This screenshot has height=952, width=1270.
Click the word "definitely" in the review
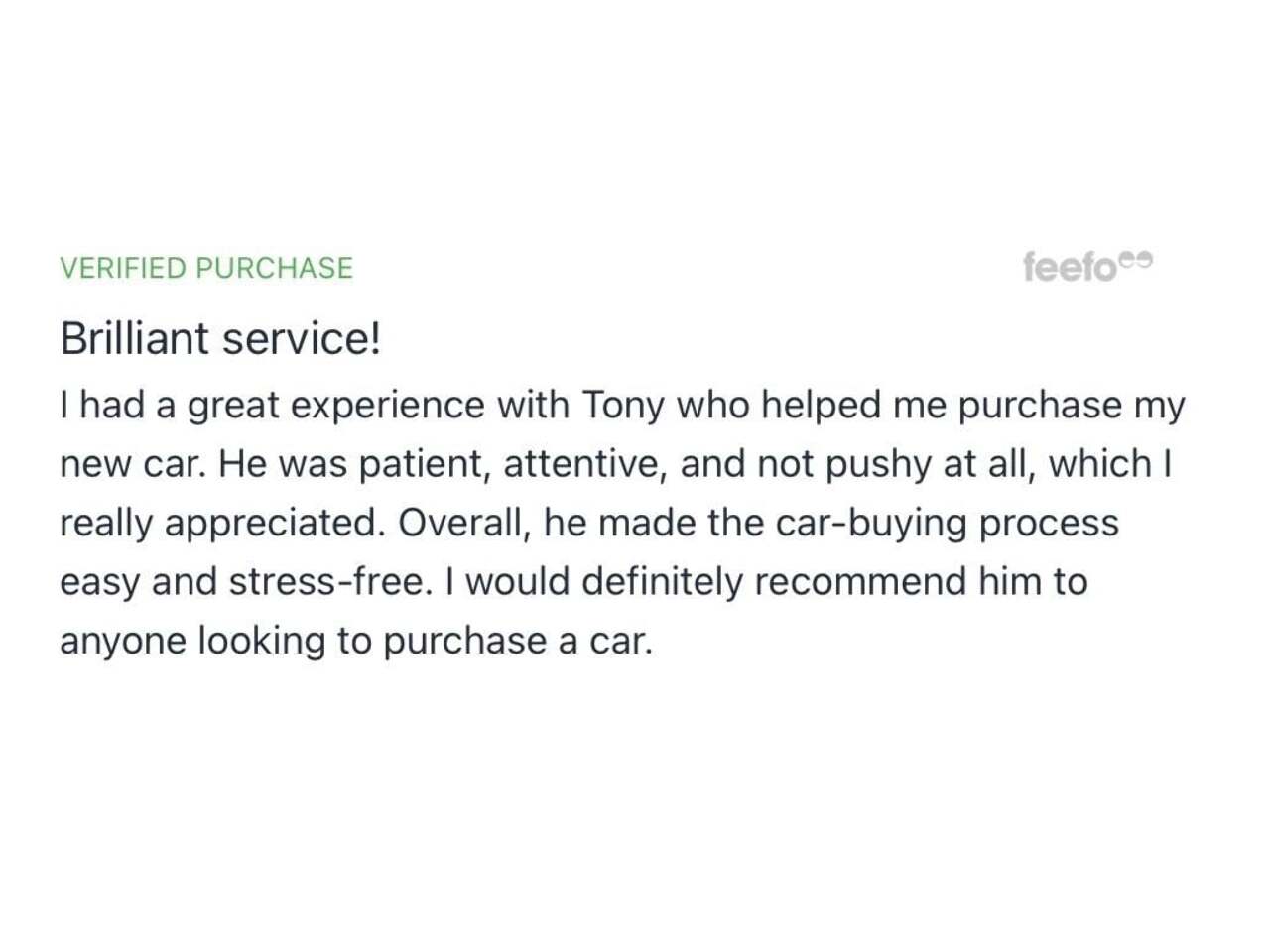tap(662, 581)
